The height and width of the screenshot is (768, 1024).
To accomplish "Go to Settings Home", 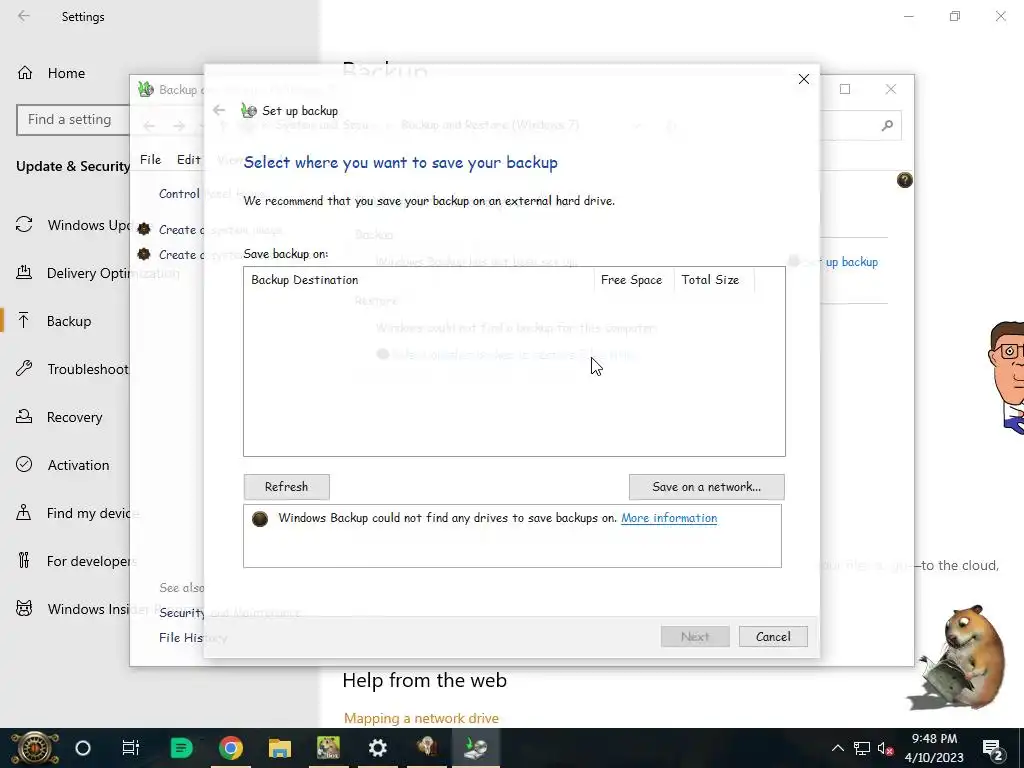I will [66, 73].
